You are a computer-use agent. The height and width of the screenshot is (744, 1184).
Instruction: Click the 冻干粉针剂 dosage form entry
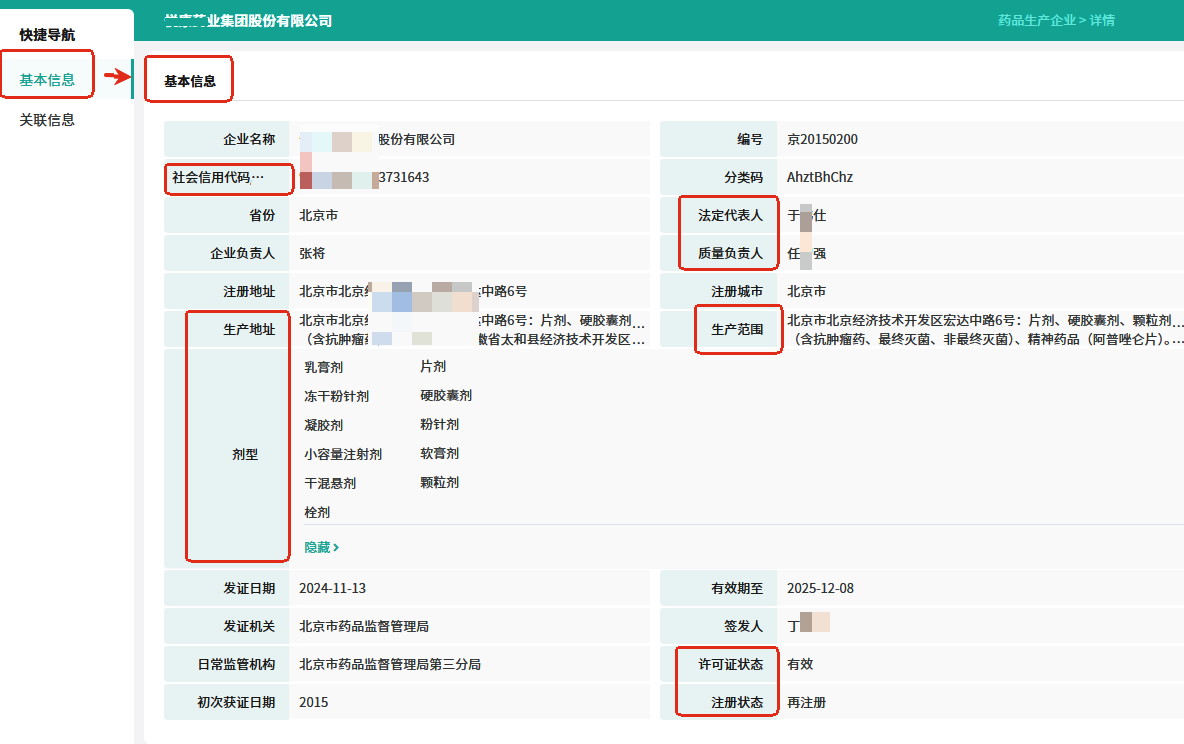click(336, 396)
